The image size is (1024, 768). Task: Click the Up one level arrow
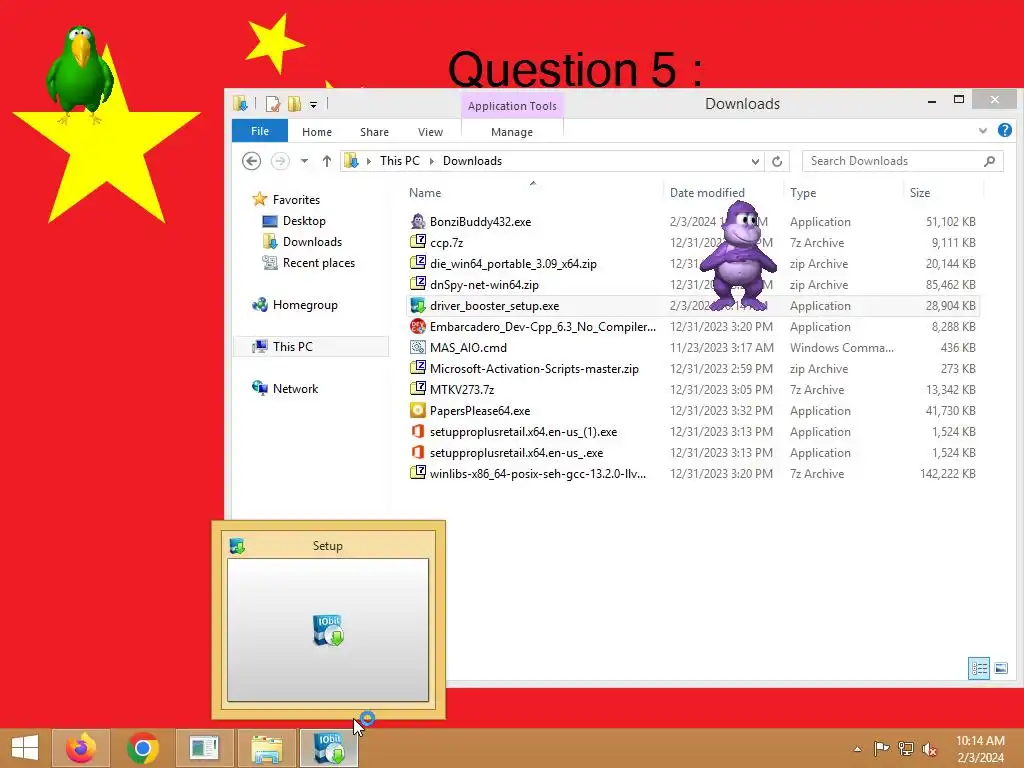(x=327, y=161)
